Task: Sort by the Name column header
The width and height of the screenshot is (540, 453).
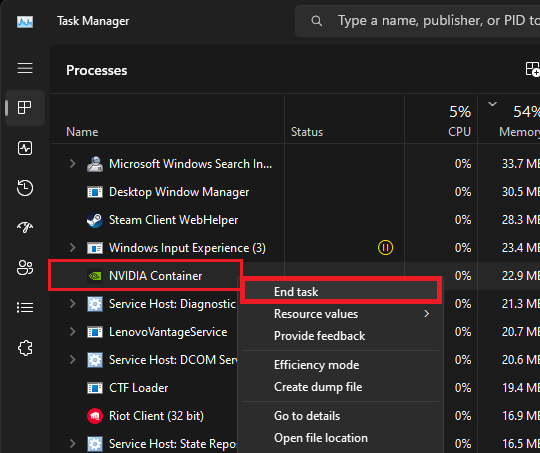Action: (82, 132)
